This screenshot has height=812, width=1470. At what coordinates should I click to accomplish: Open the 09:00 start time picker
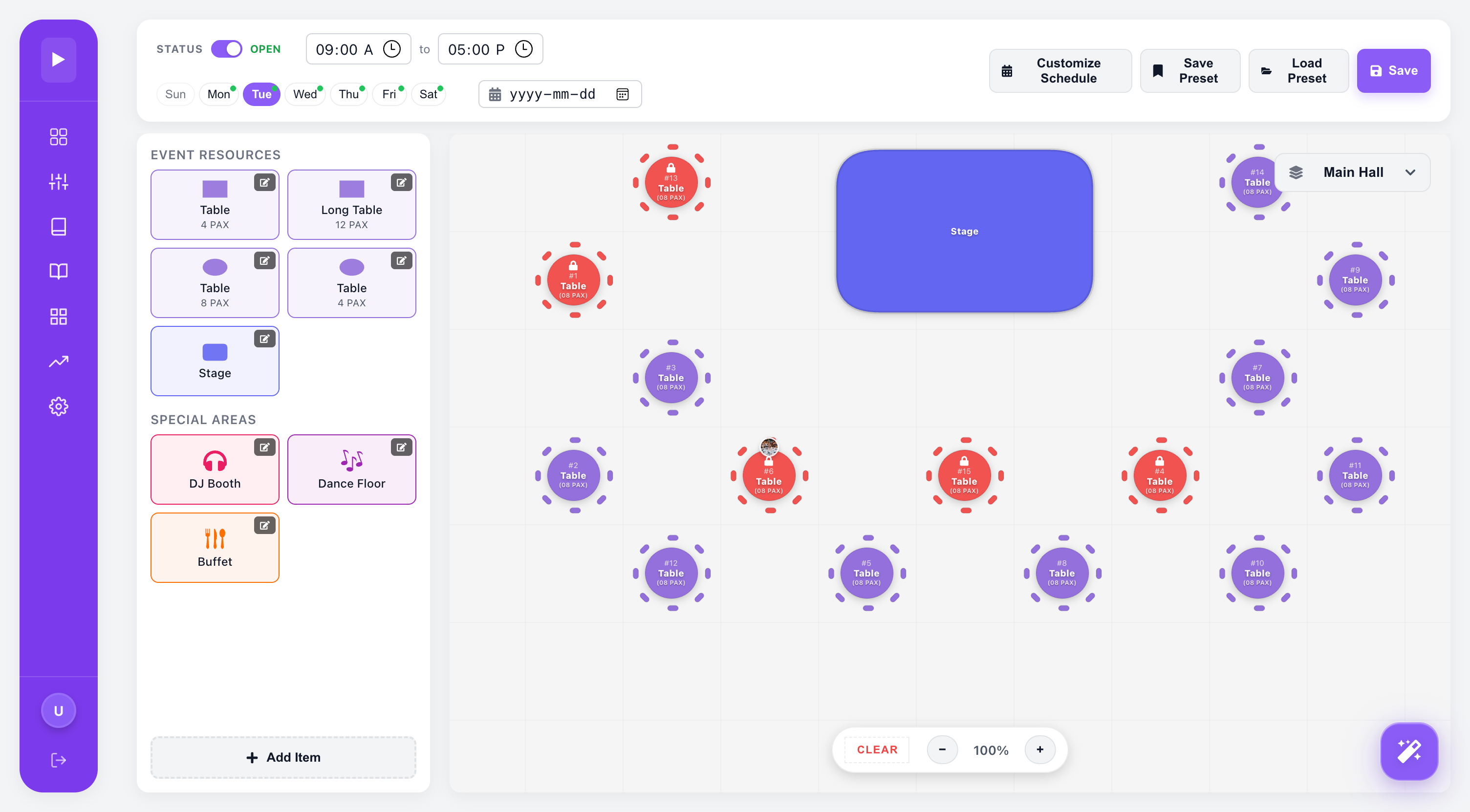point(358,49)
